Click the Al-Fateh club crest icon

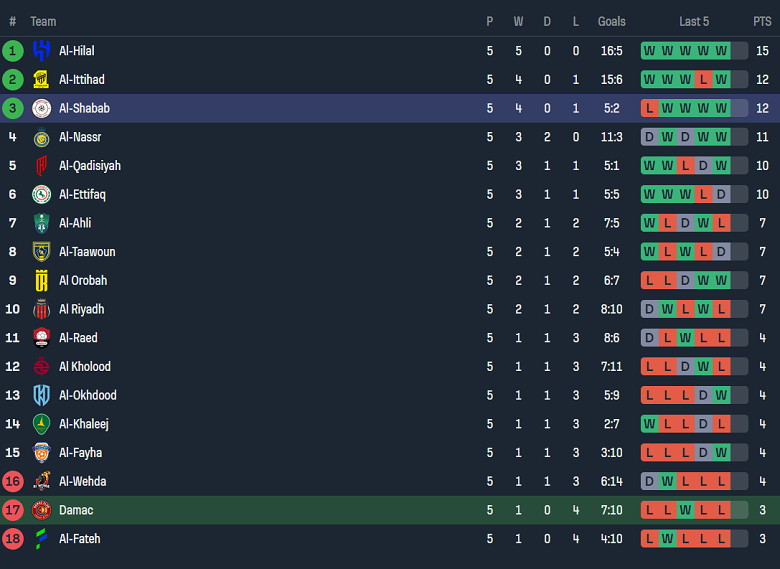41,539
